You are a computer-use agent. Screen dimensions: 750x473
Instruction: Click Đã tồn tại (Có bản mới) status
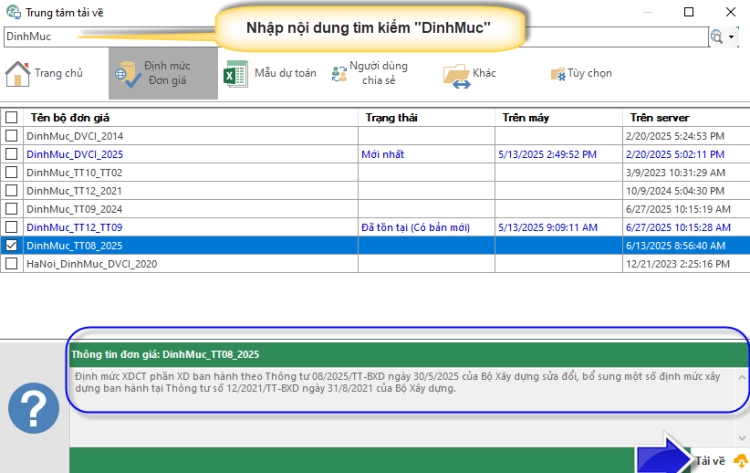tap(415, 227)
